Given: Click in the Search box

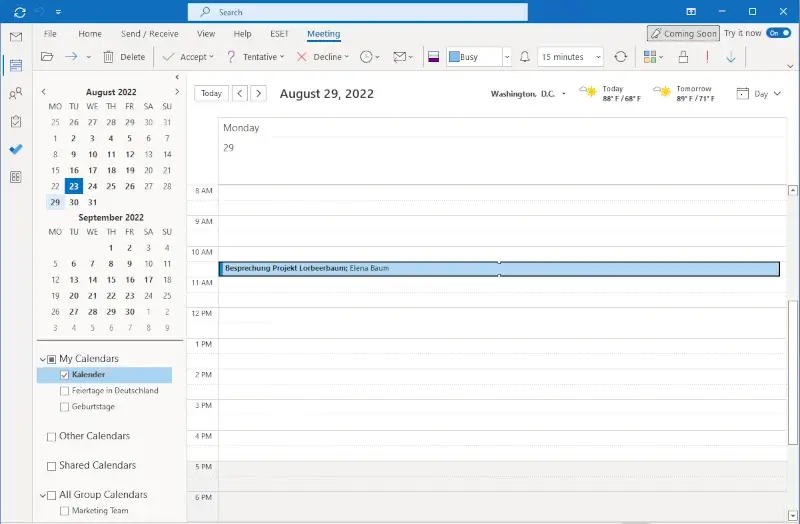Looking at the screenshot, I should pos(358,12).
